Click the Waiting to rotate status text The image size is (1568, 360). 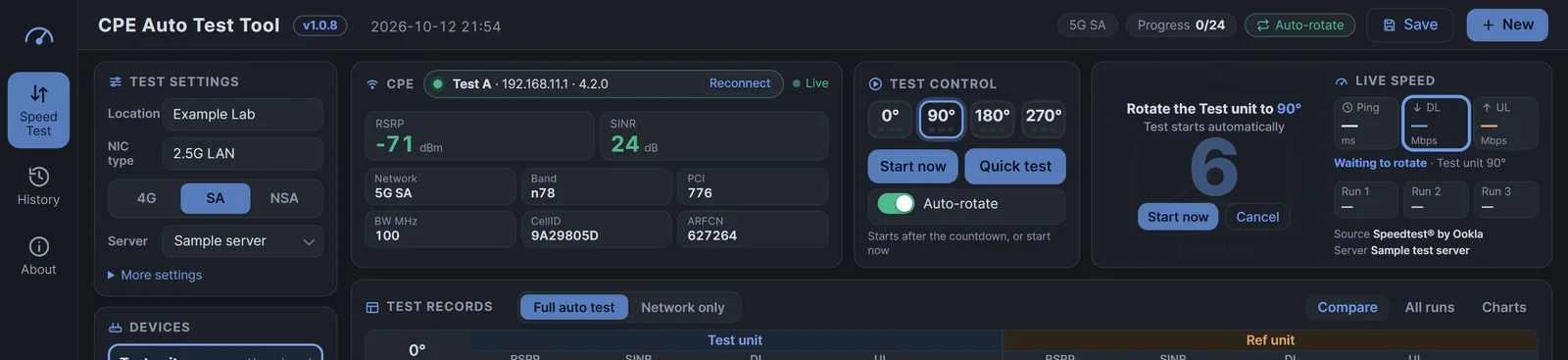[x=1380, y=163]
